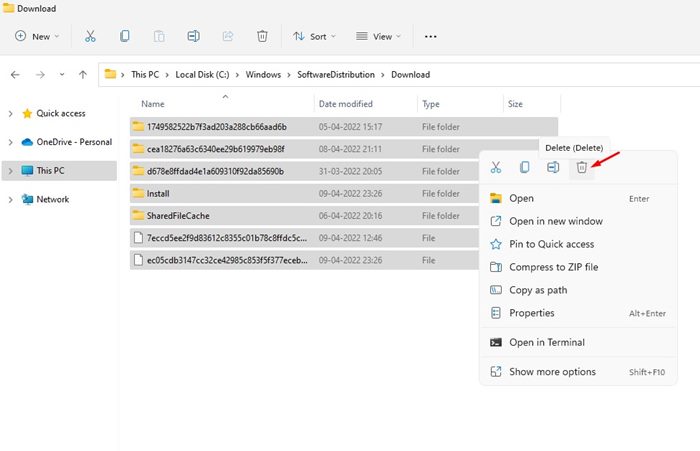
Task: Expand the Network tree node
Action: point(11,199)
